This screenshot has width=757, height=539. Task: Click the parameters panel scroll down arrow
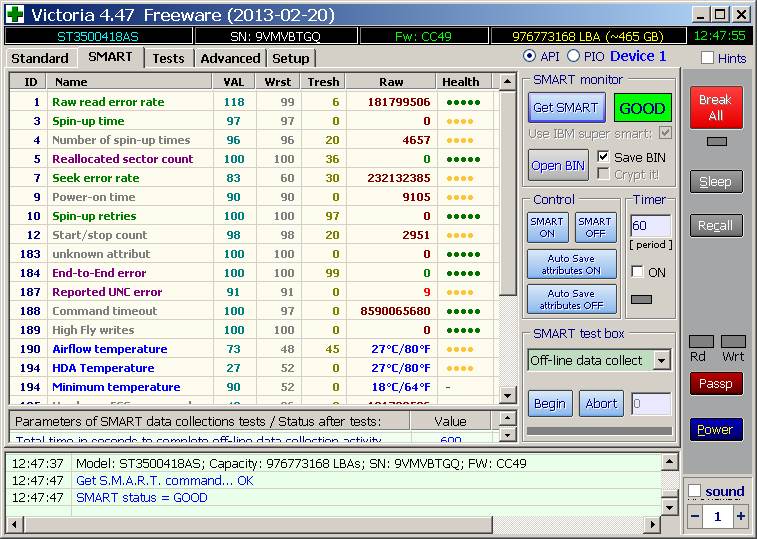507,435
